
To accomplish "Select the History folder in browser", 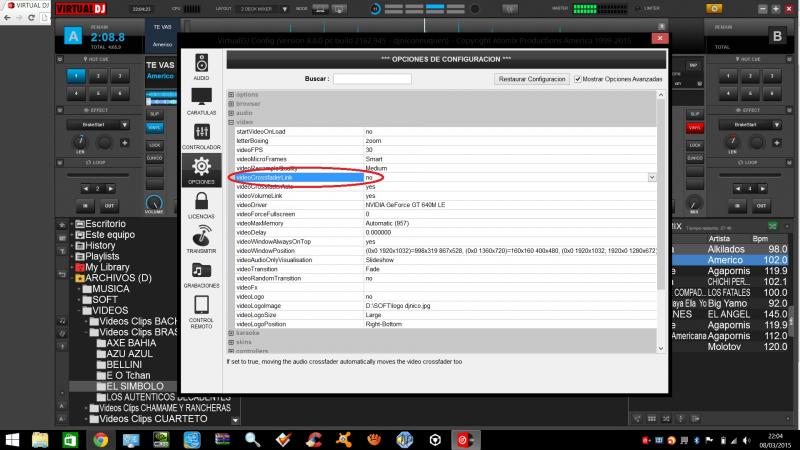I will 100,245.
